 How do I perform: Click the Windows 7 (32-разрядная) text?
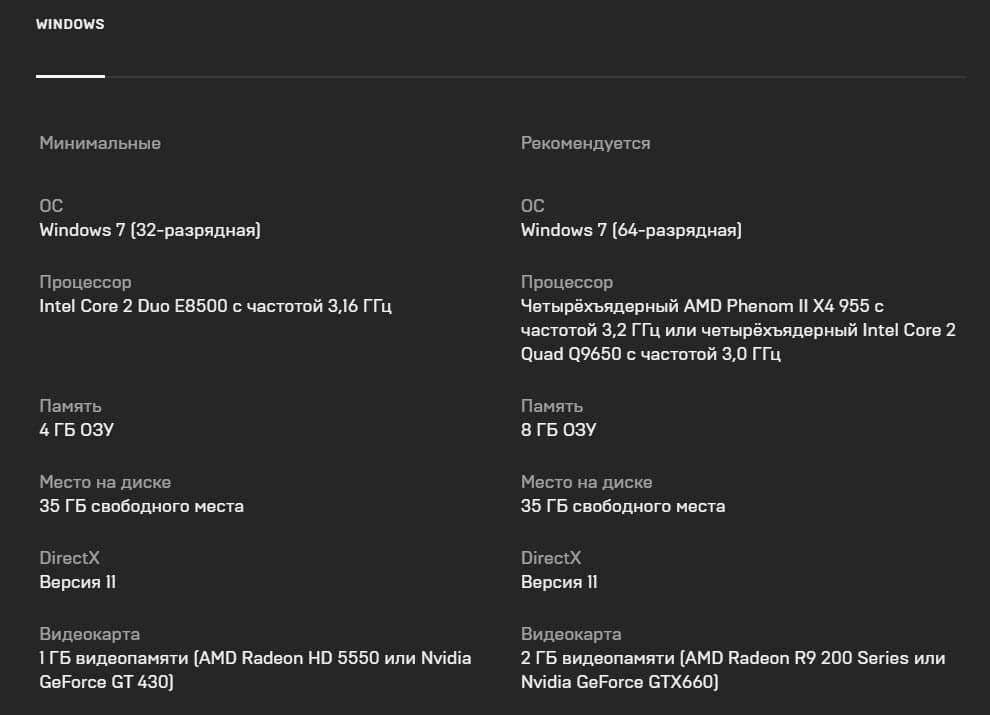click(x=150, y=230)
